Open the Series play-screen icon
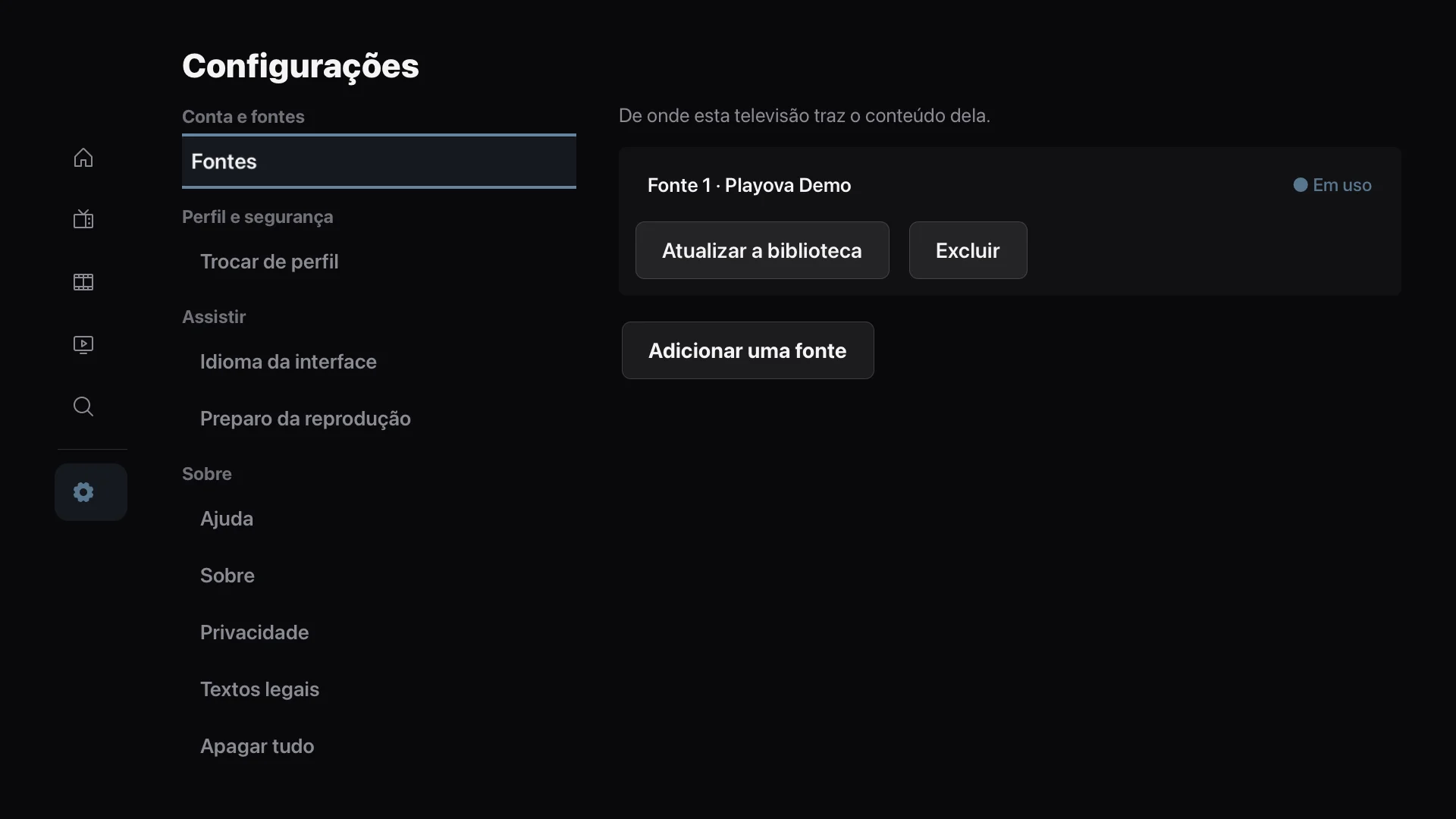 (x=83, y=344)
